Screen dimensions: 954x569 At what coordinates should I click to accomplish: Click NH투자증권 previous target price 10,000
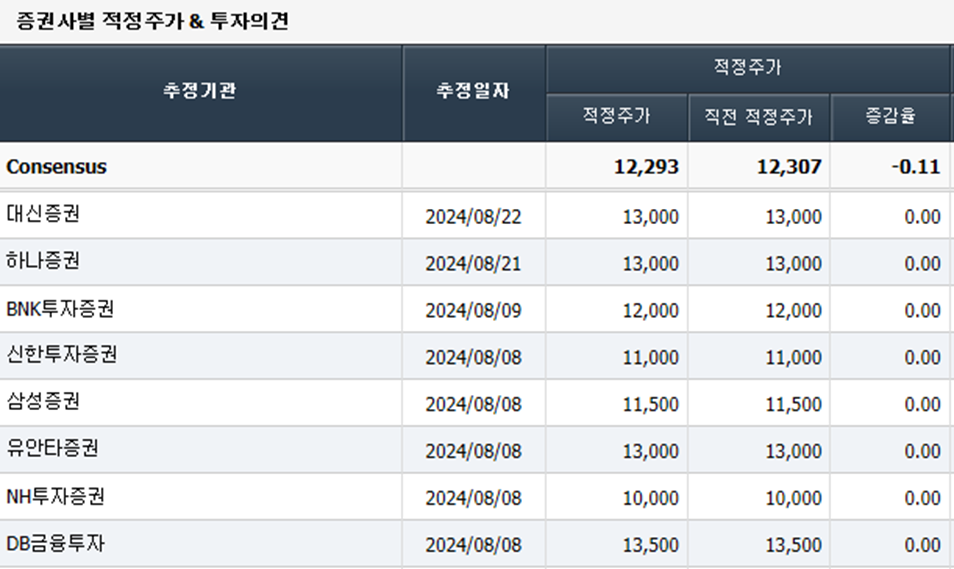pyautogui.click(x=793, y=498)
